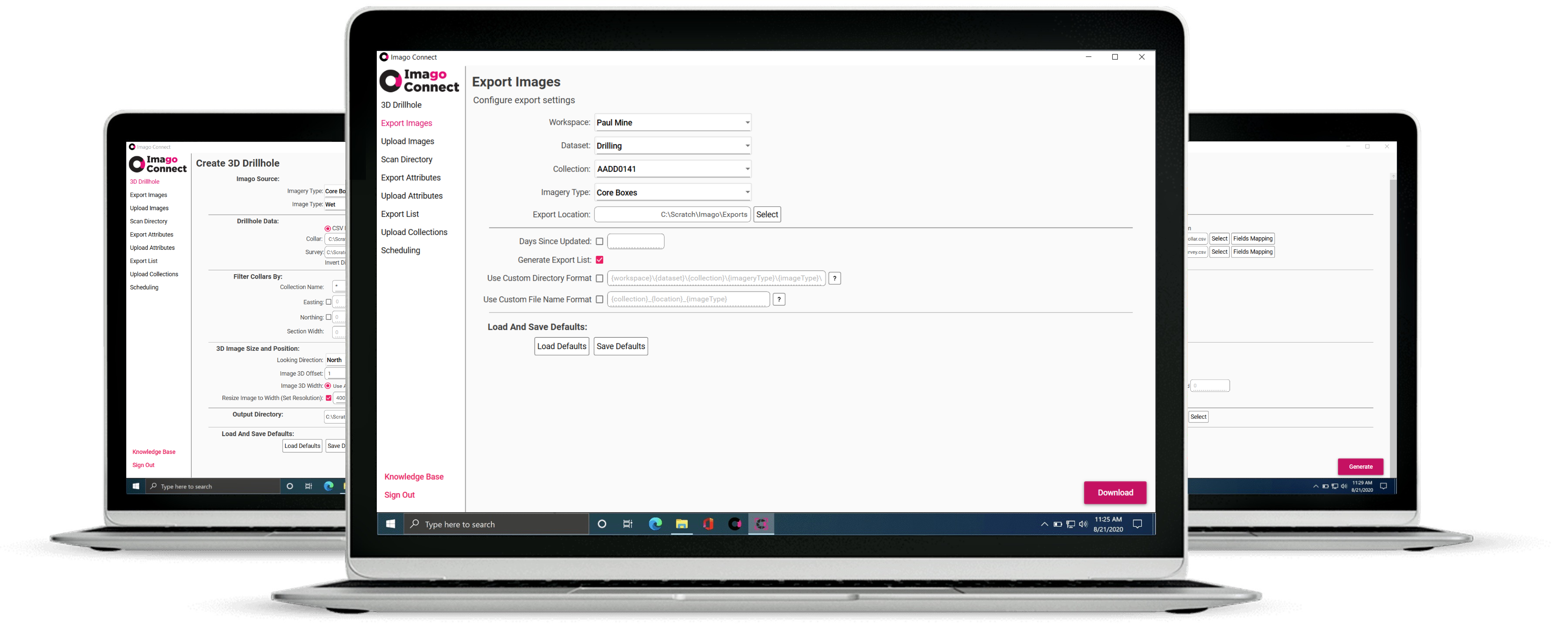1568x625 pixels.
Task: Click the Windows Start icon on center laptop
Action: pos(390,524)
